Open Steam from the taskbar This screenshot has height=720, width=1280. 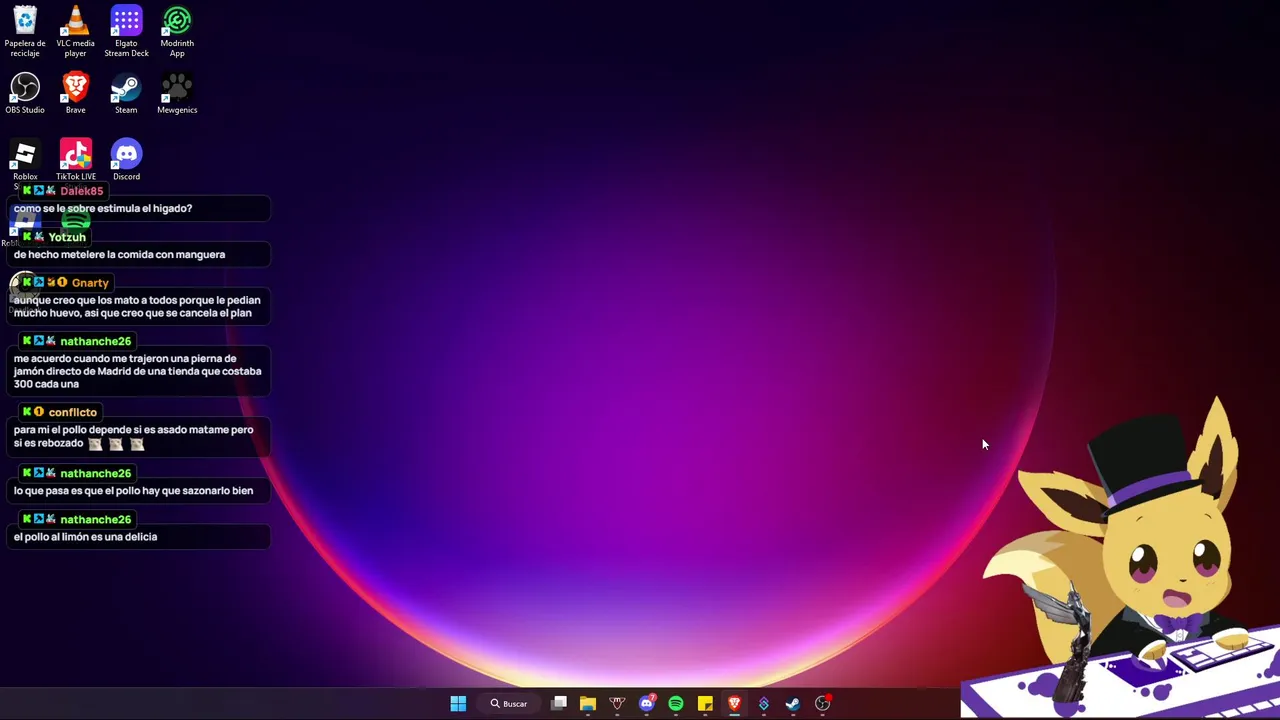(x=793, y=704)
